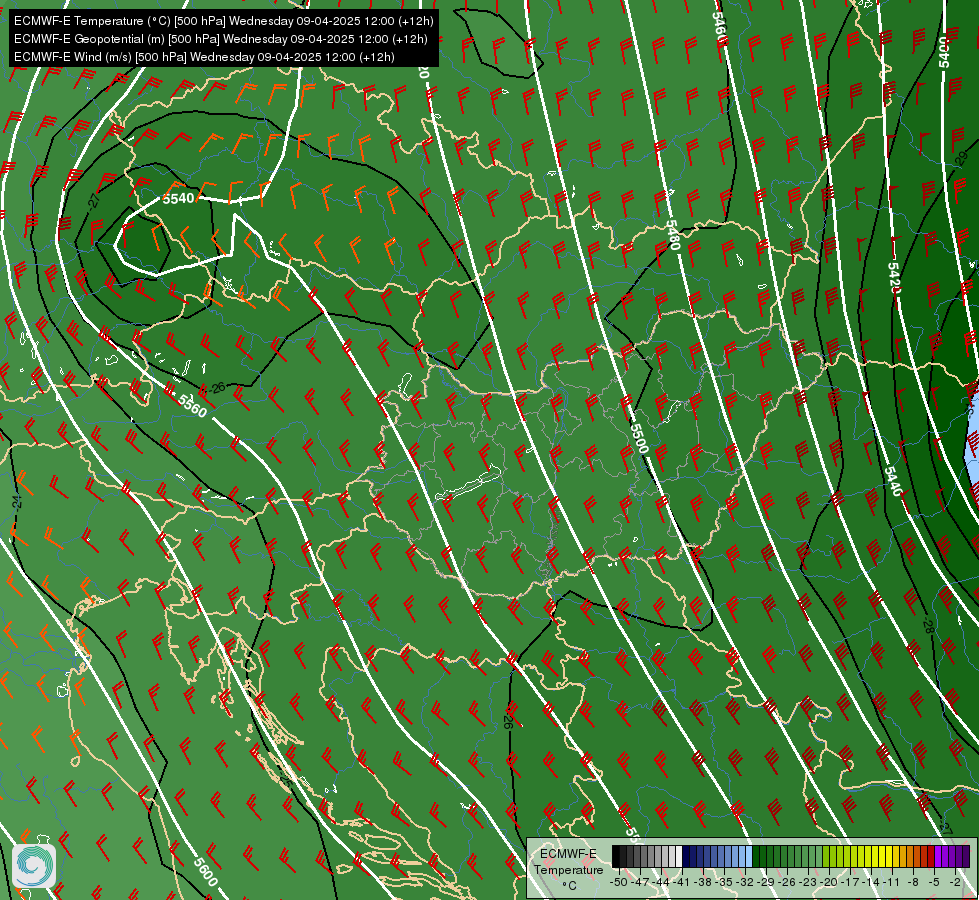Image resolution: width=979 pixels, height=900 pixels.
Task: Click the -17 value on the legend scale
Action: [850, 882]
